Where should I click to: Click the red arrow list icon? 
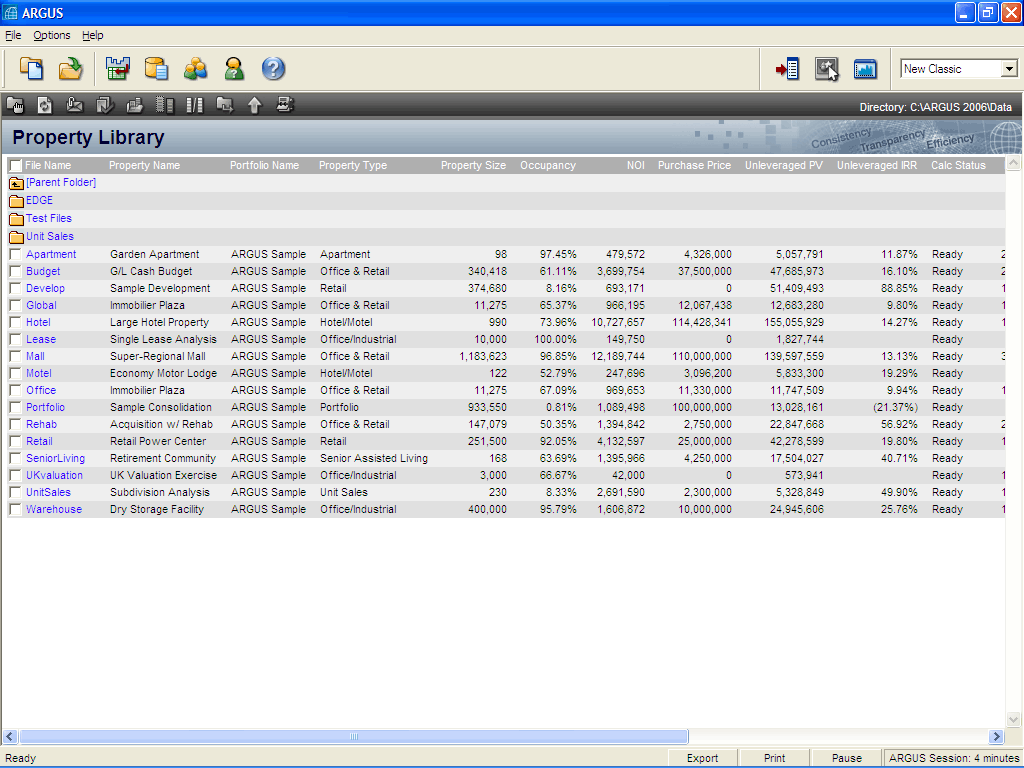(787, 69)
